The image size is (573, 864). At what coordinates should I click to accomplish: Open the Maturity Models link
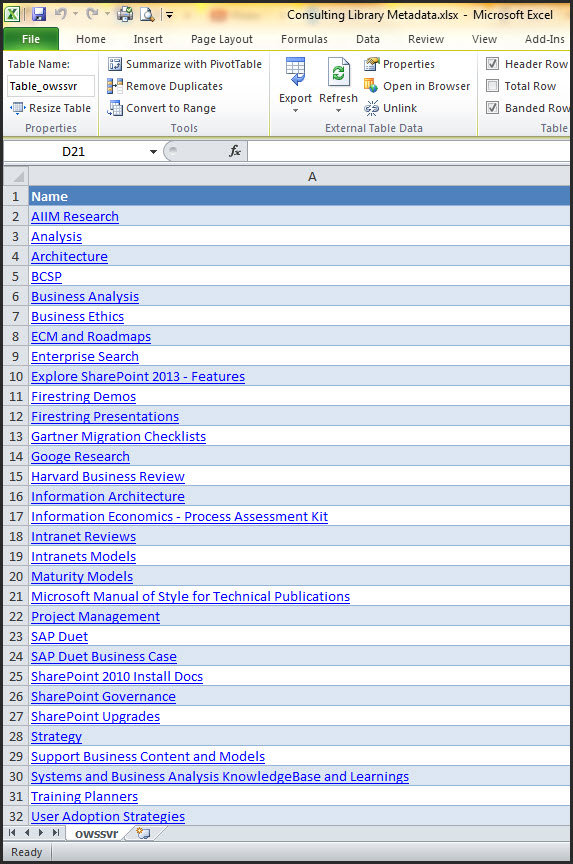[82, 576]
